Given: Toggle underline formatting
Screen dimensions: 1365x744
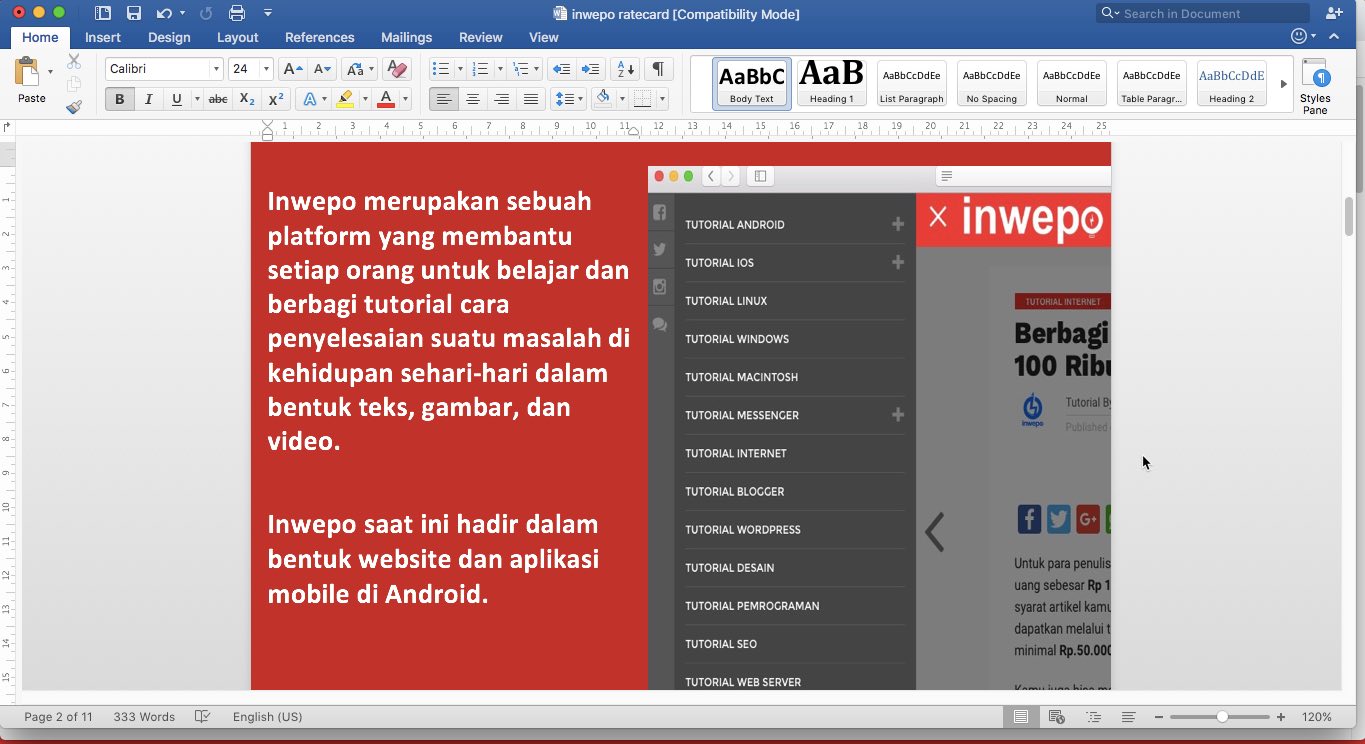Looking at the screenshot, I should coord(177,99).
